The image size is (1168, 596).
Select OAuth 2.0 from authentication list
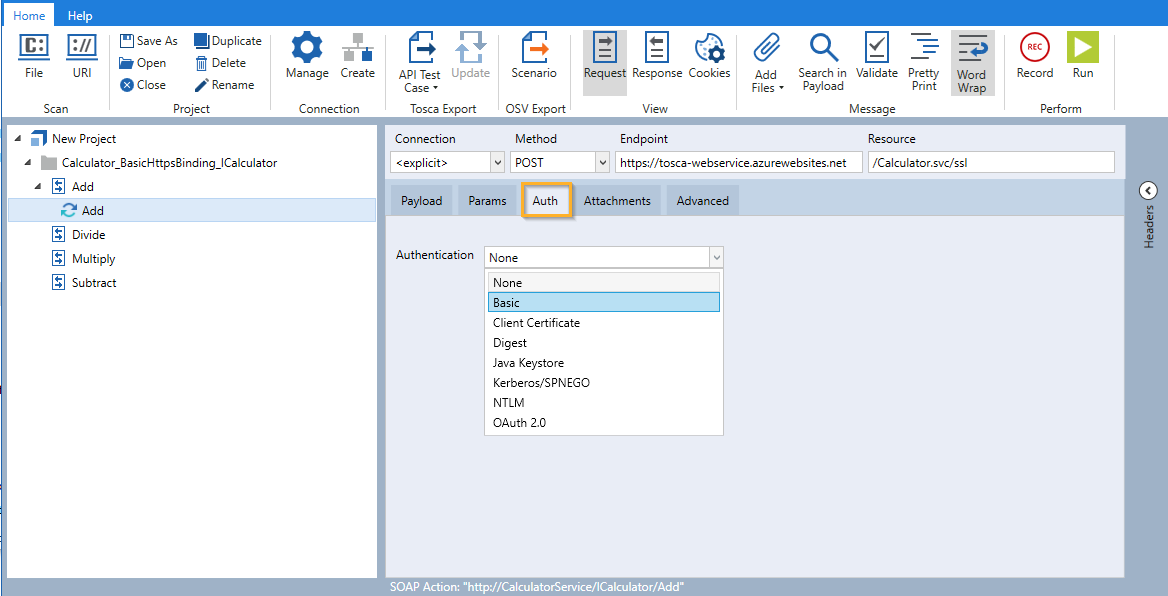pyautogui.click(x=519, y=423)
